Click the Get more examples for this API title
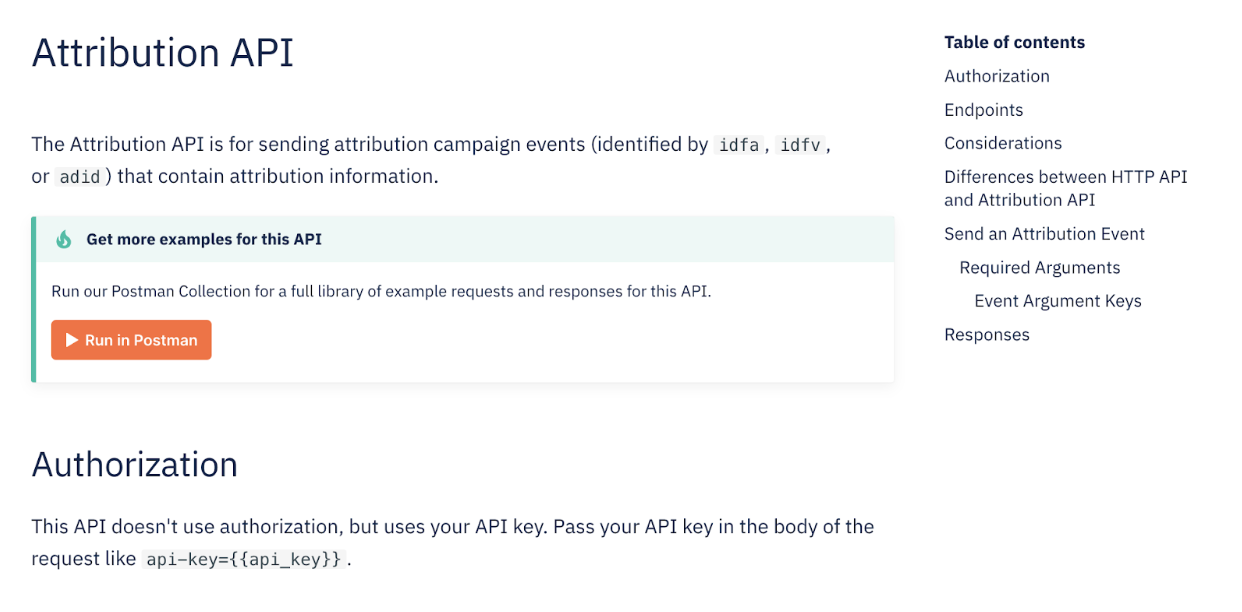The height and width of the screenshot is (612, 1242). 204,239
